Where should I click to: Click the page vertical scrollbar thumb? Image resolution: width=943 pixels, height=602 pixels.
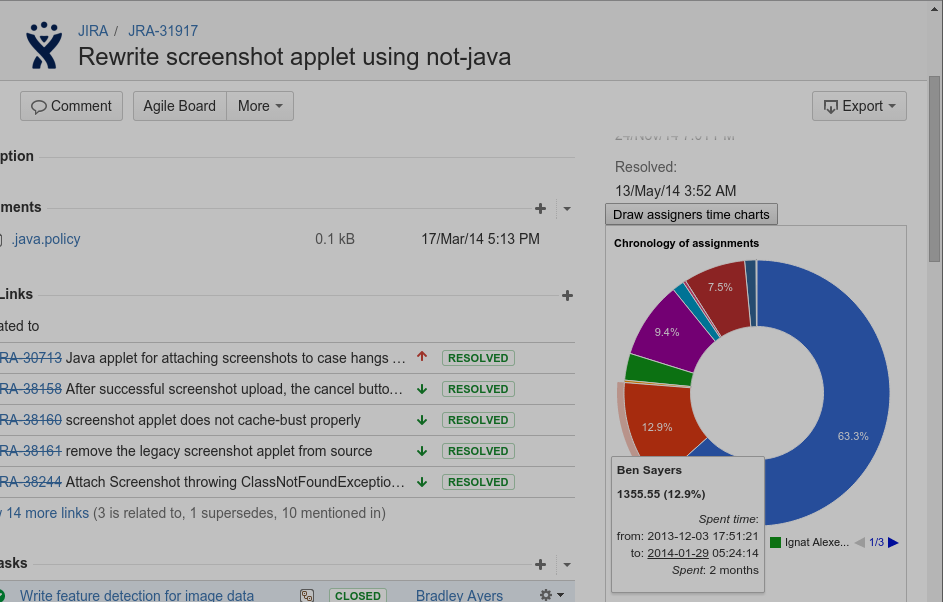[x=934, y=169]
